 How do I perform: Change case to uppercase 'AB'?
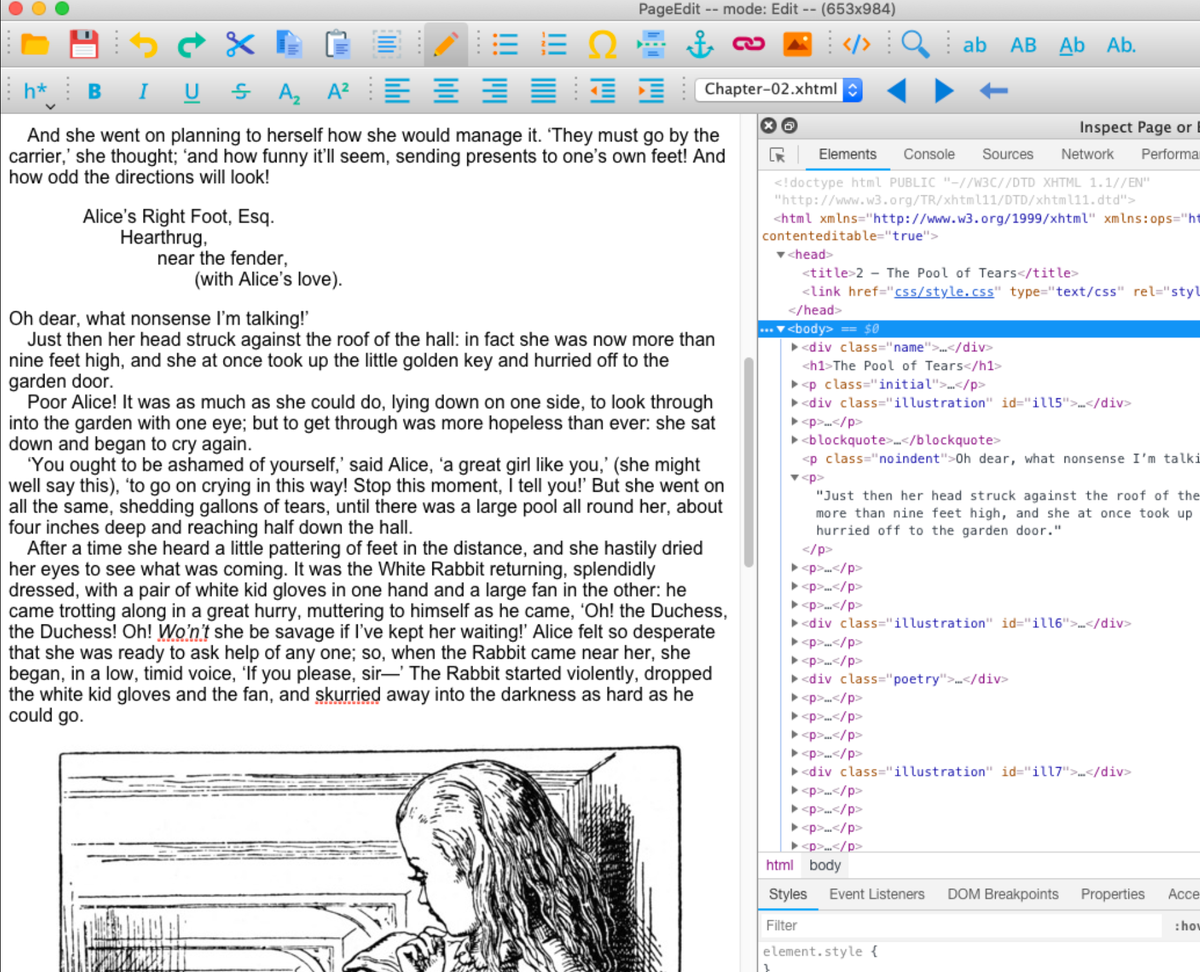(1023, 45)
